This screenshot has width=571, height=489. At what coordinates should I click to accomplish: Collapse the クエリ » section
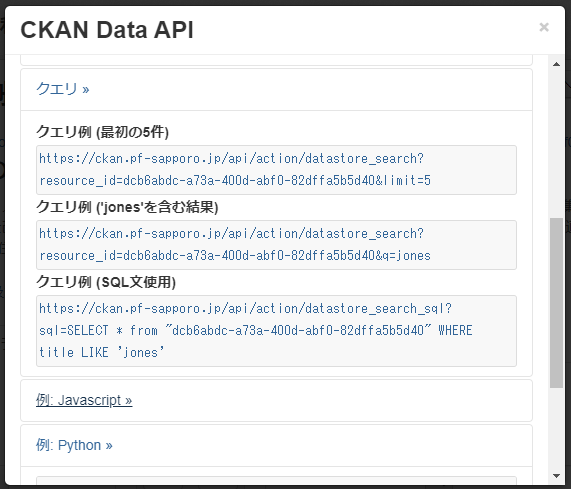pos(62,89)
